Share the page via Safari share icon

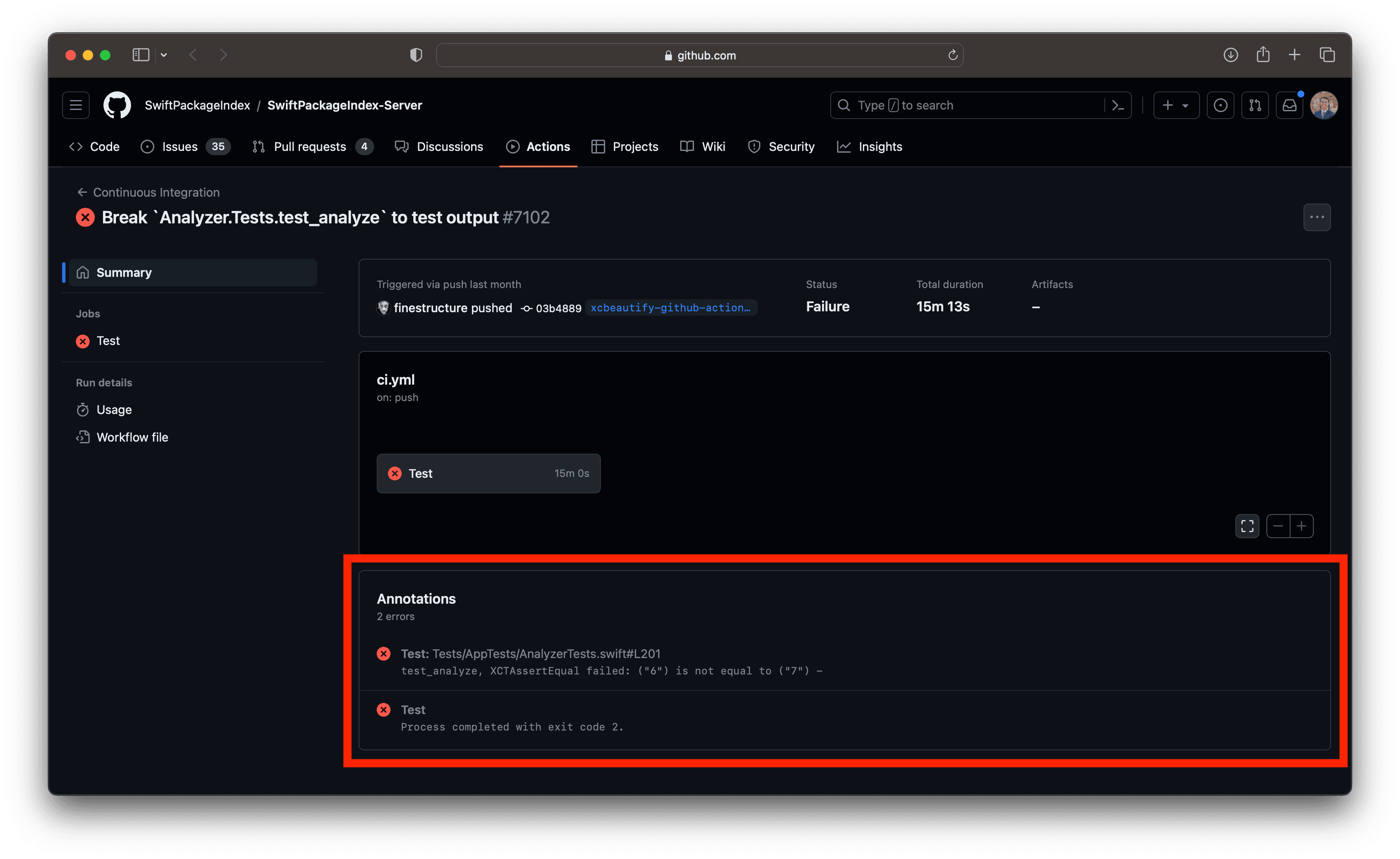(1262, 55)
